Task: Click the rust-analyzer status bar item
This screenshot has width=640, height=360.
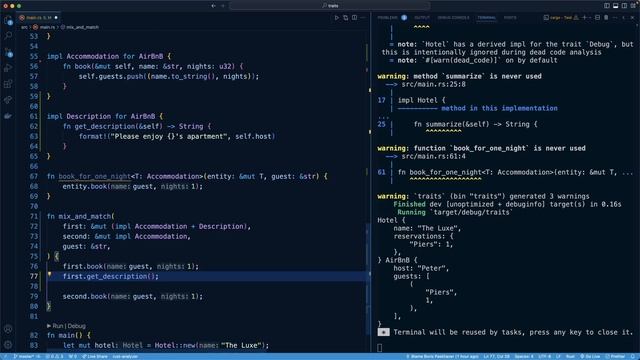Action: tap(125, 356)
